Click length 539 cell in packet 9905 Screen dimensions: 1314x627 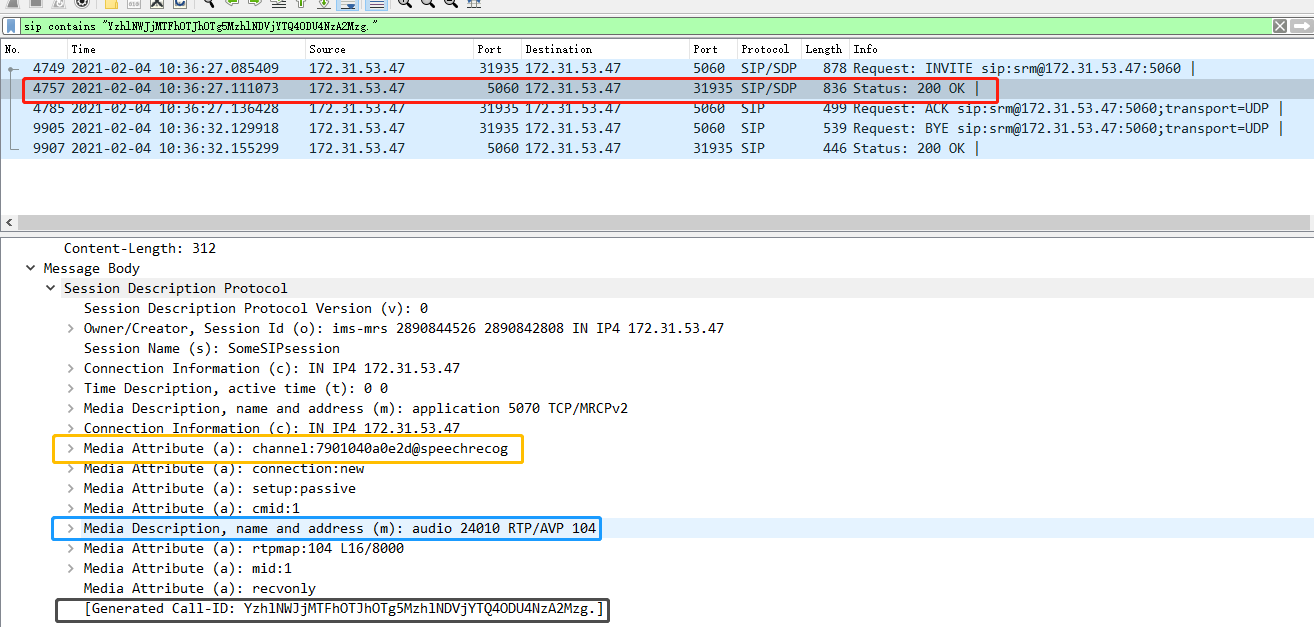click(834, 128)
